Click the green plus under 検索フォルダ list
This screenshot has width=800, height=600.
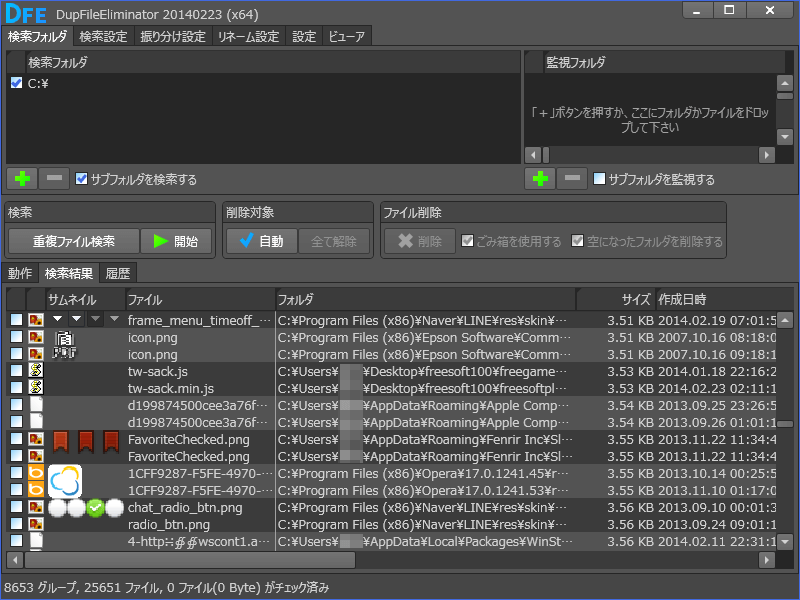point(22,179)
